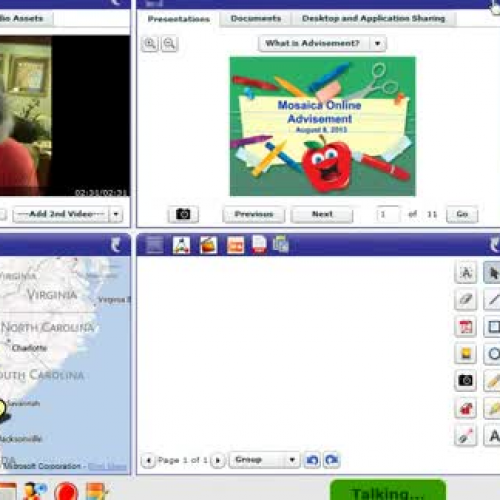Redo the last whiteboard action
Image resolution: width=500 pixels, height=500 pixels.
click(x=332, y=460)
